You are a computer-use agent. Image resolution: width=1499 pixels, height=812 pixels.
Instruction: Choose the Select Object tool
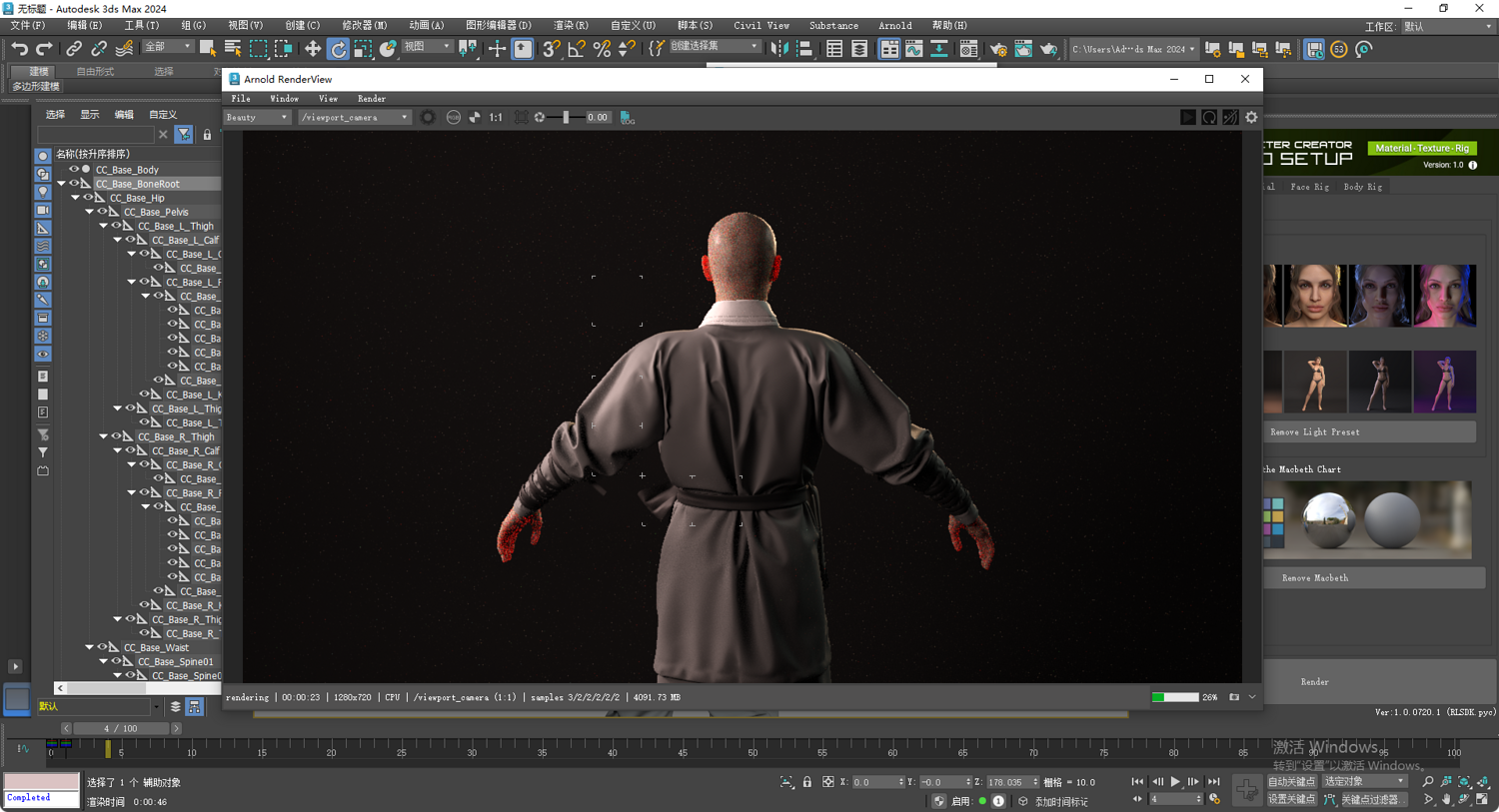click(x=208, y=49)
